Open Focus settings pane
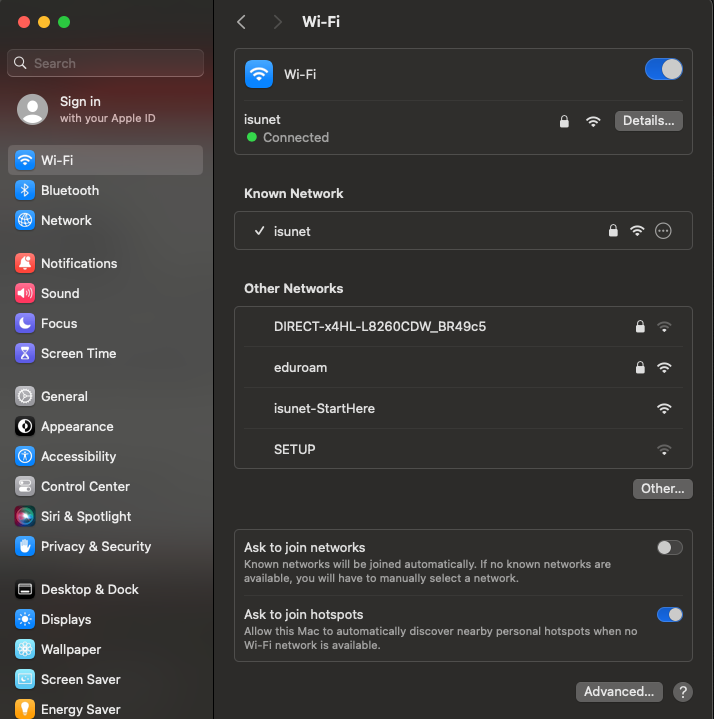714x719 pixels. tap(105, 323)
